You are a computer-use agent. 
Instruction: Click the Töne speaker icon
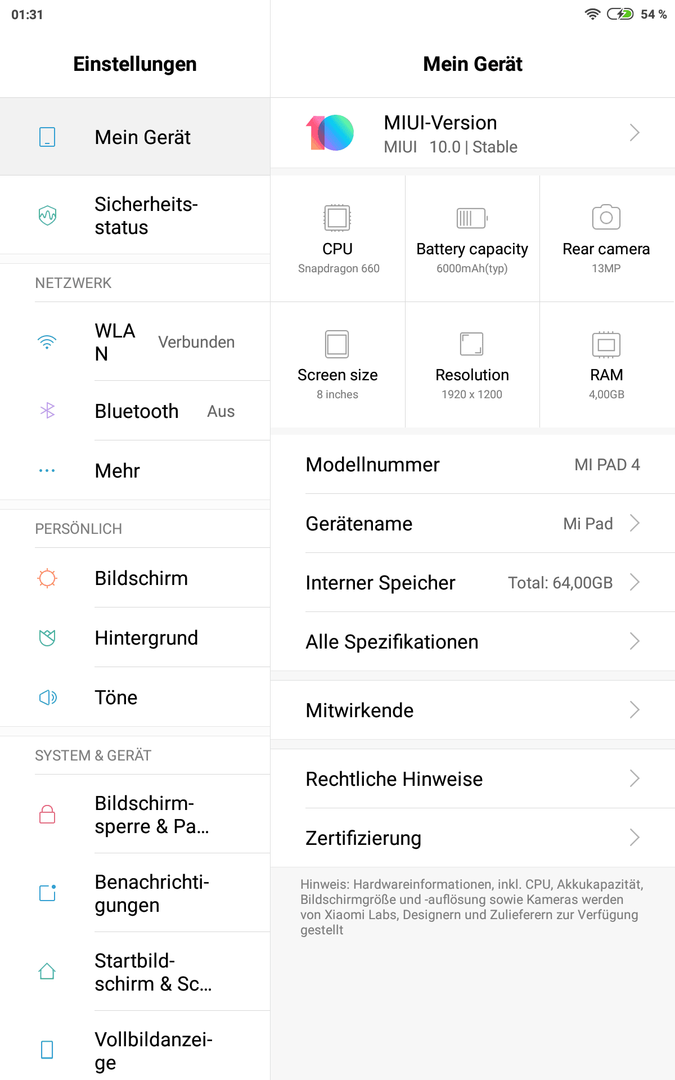coord(48,697)
